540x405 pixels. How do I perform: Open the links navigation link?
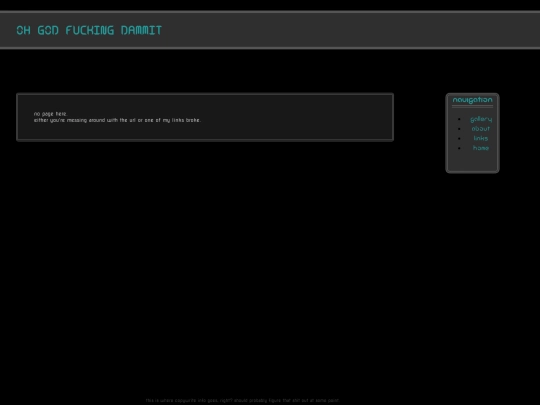(481, 138)
